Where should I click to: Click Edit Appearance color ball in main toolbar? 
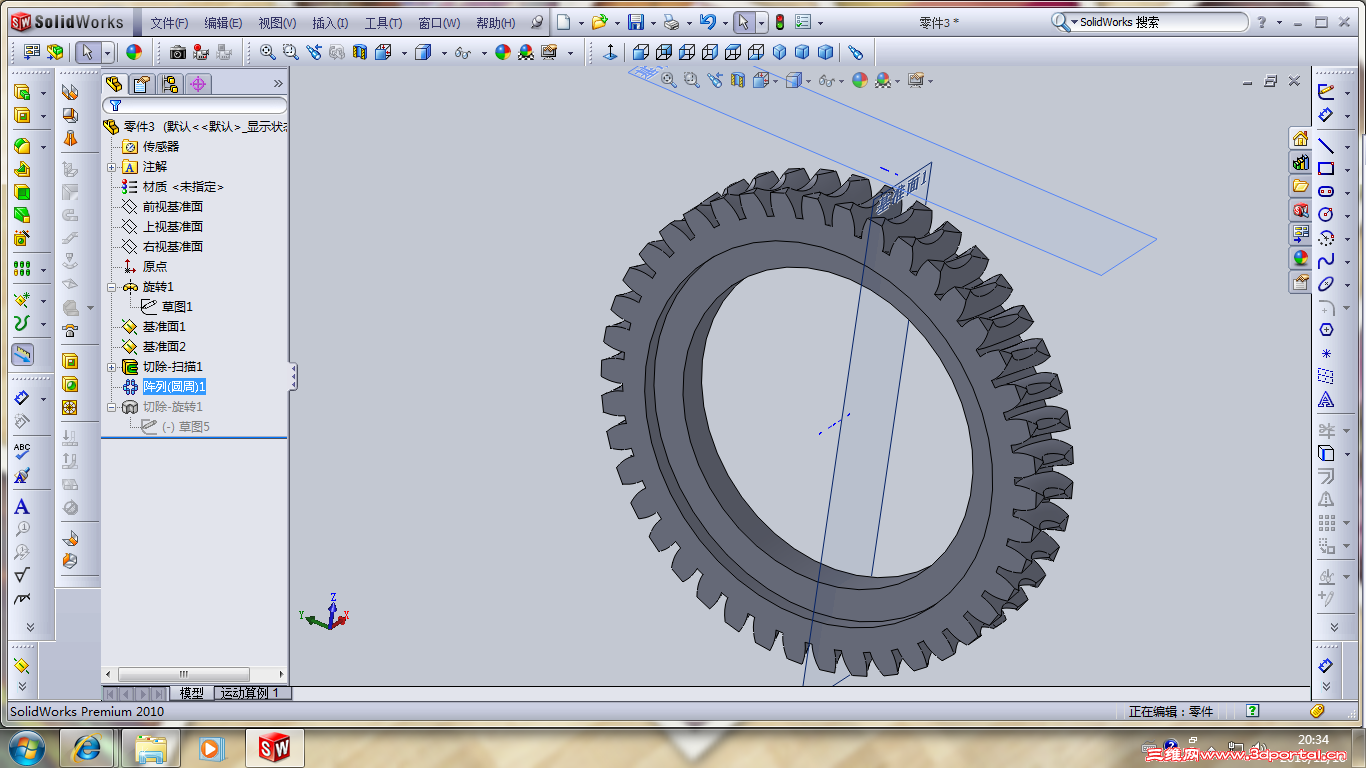click(134, 52)
